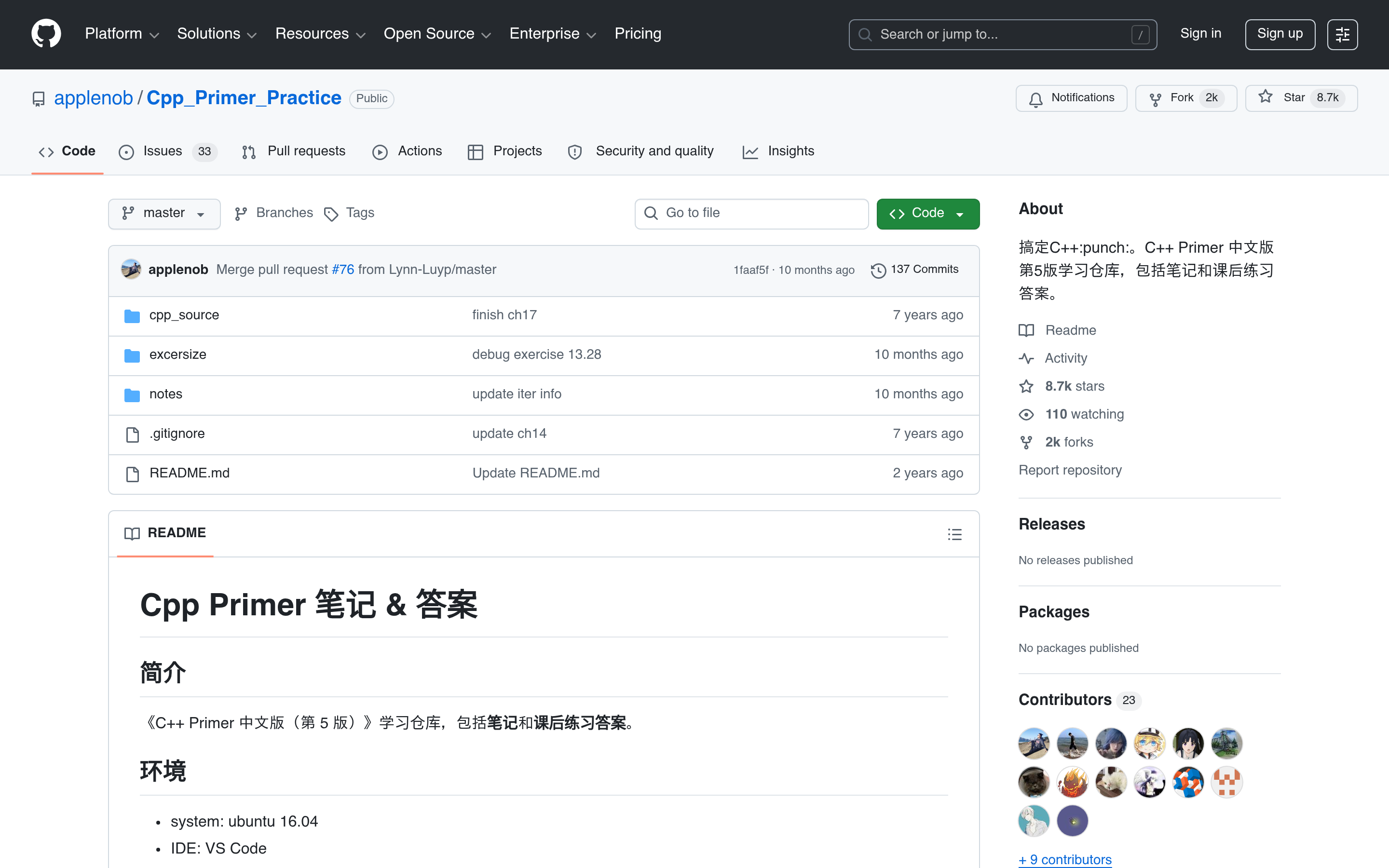Open the .gitignore file name
Screen dimensions: 1389x868
(x=177, y=434)
